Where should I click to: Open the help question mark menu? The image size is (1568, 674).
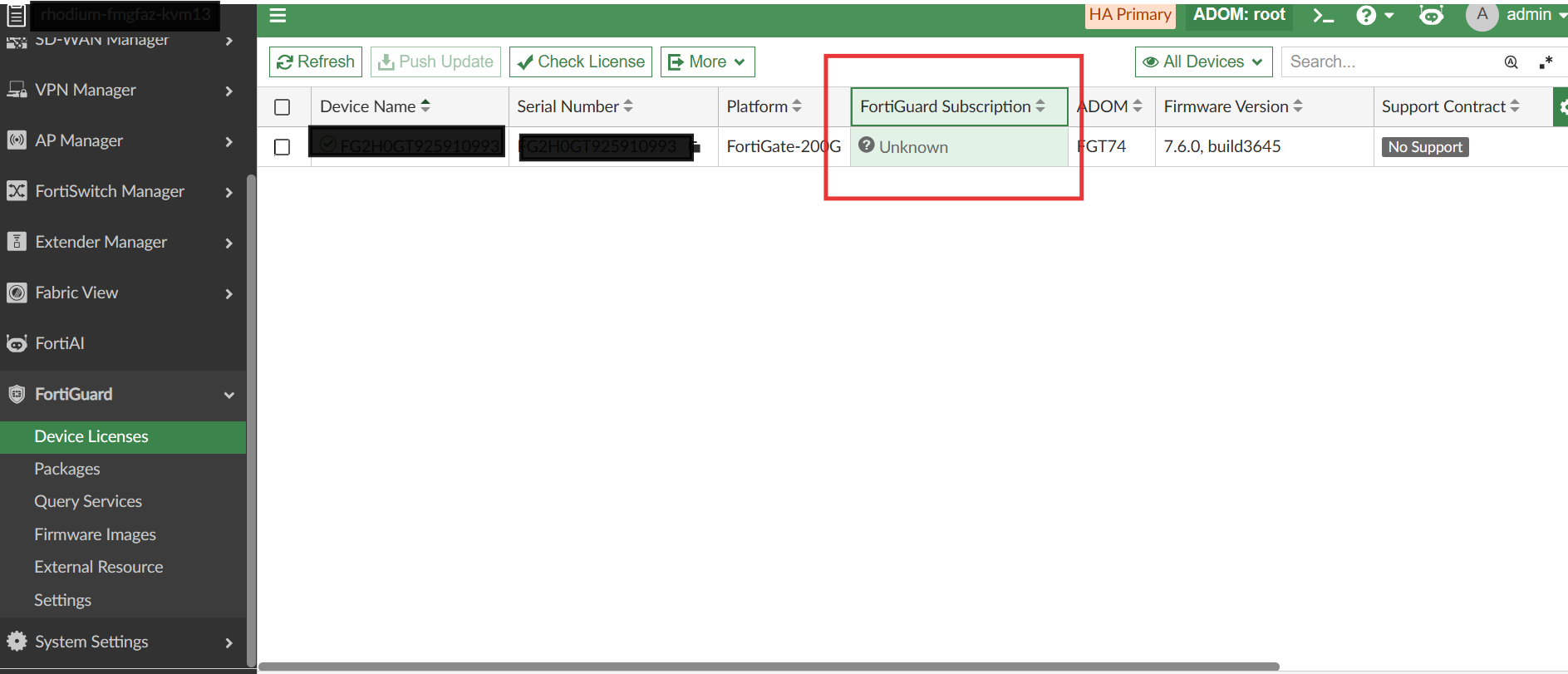pos(1374,16)
